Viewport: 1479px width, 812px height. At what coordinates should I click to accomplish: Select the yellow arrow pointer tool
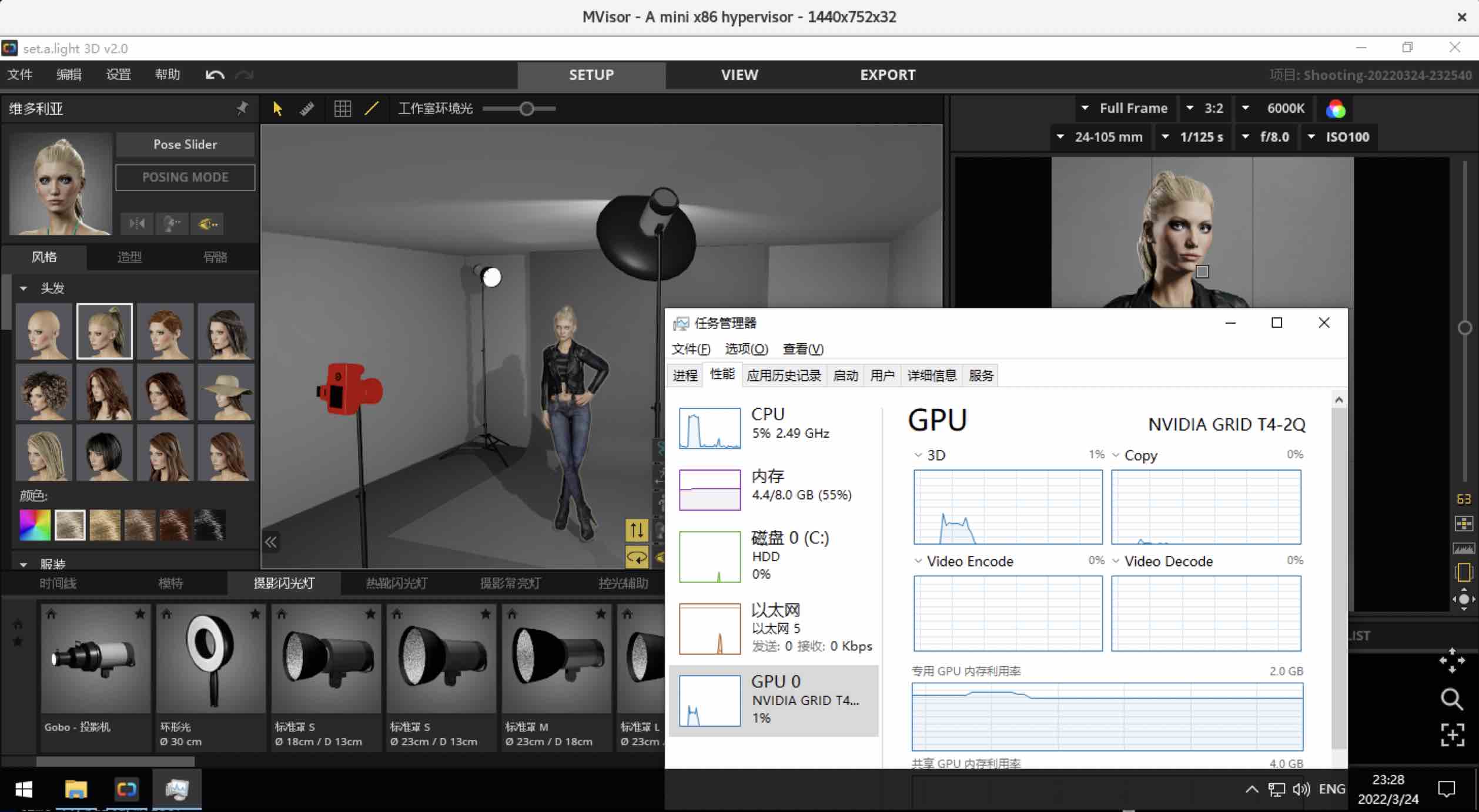277,109
